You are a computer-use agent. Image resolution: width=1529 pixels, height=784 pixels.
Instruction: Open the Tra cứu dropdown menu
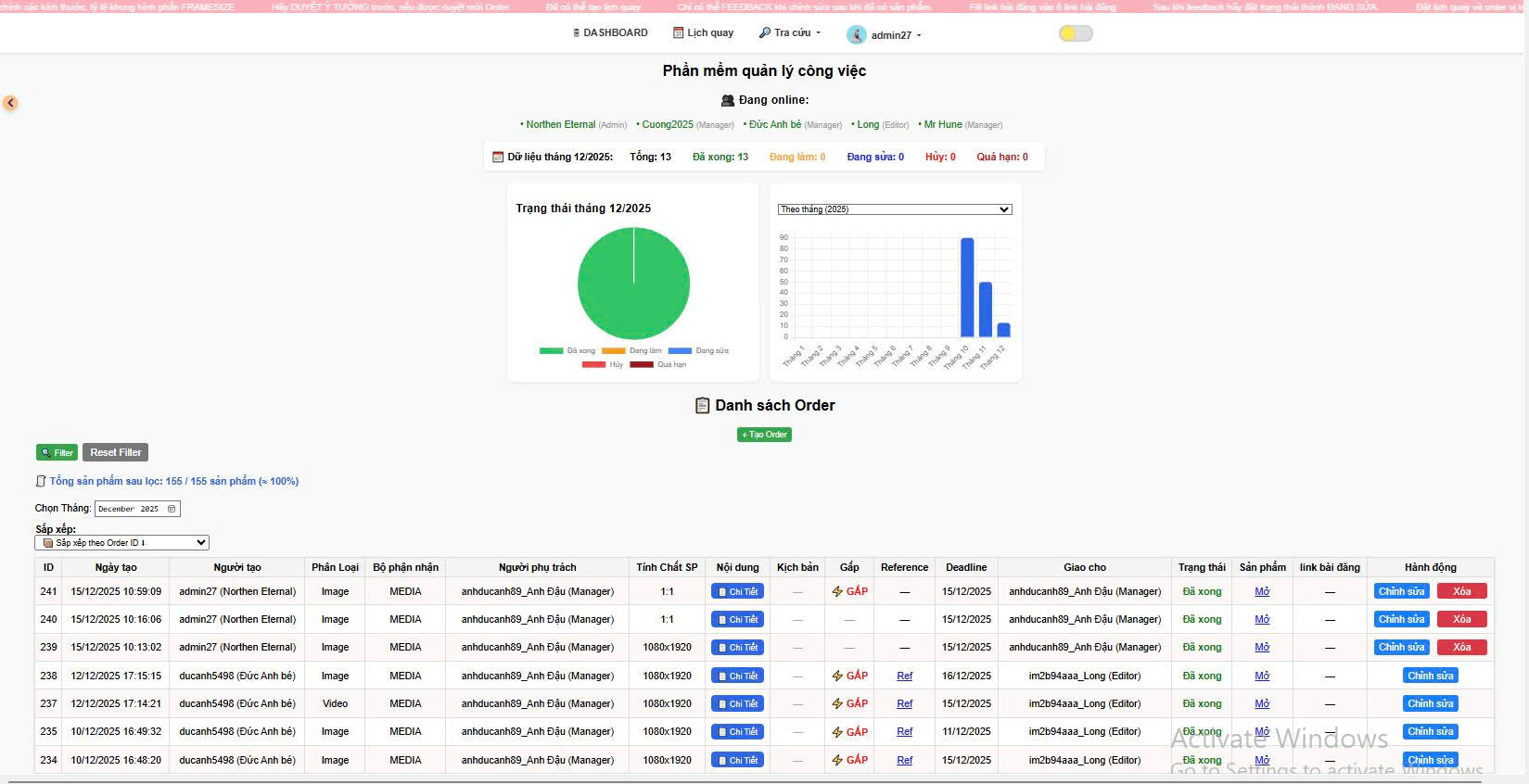790,32
